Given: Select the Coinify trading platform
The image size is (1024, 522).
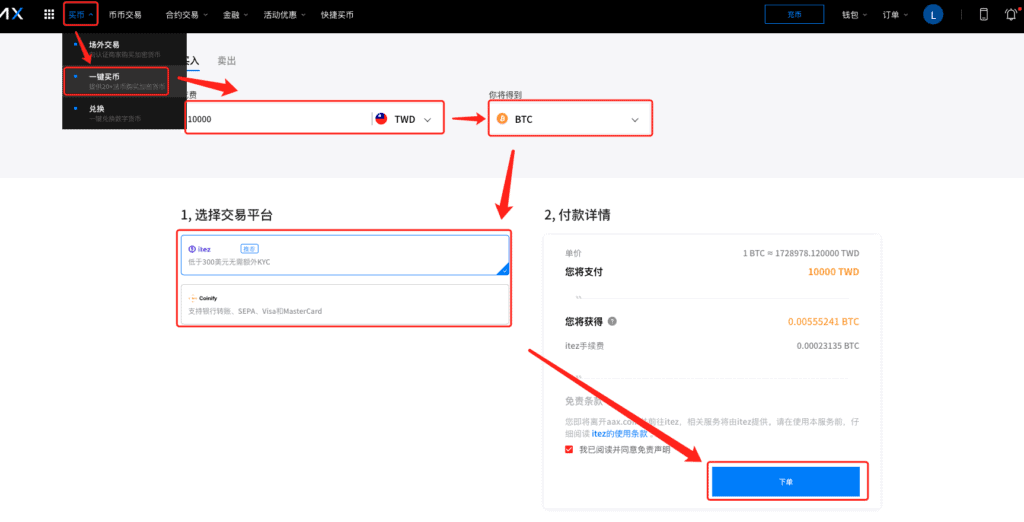Looking at the screenshot, I should click(345, 304).
